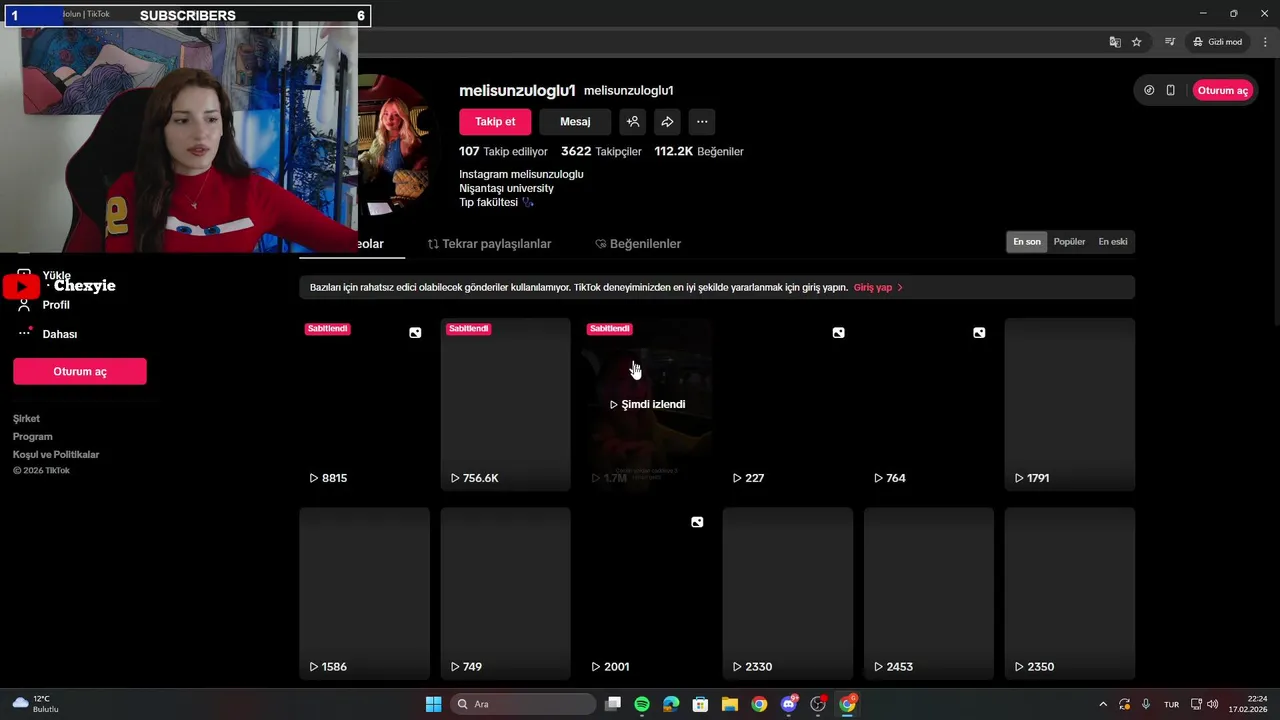This screenshot has width=1280, height=720.
Task: Open the video with 749 views
Action: click(505, 594)
